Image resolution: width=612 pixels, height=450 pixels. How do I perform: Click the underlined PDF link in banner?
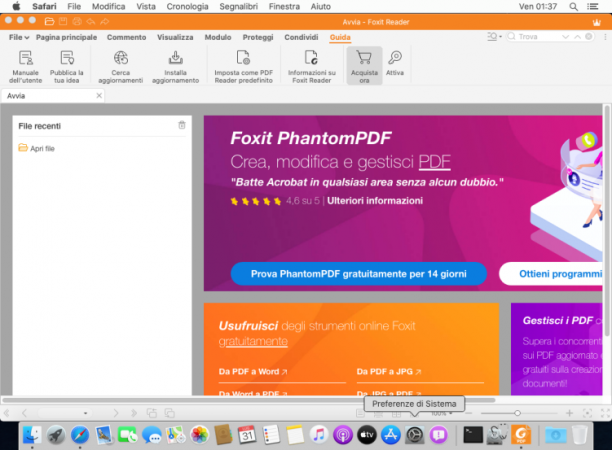[x=434, y=162]
